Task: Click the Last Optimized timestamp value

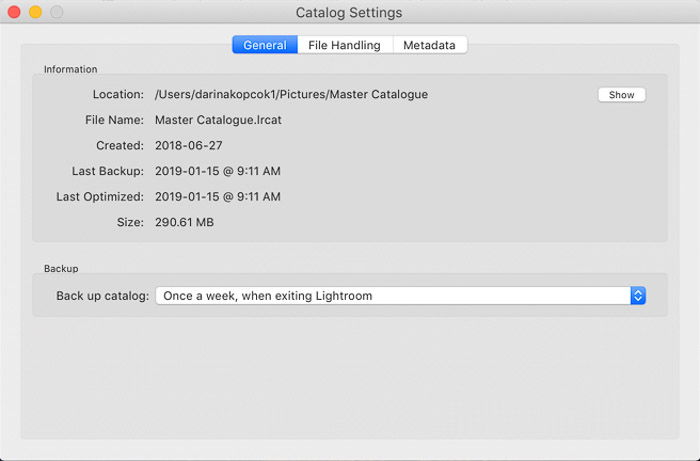Action: (x=218, y=197)
